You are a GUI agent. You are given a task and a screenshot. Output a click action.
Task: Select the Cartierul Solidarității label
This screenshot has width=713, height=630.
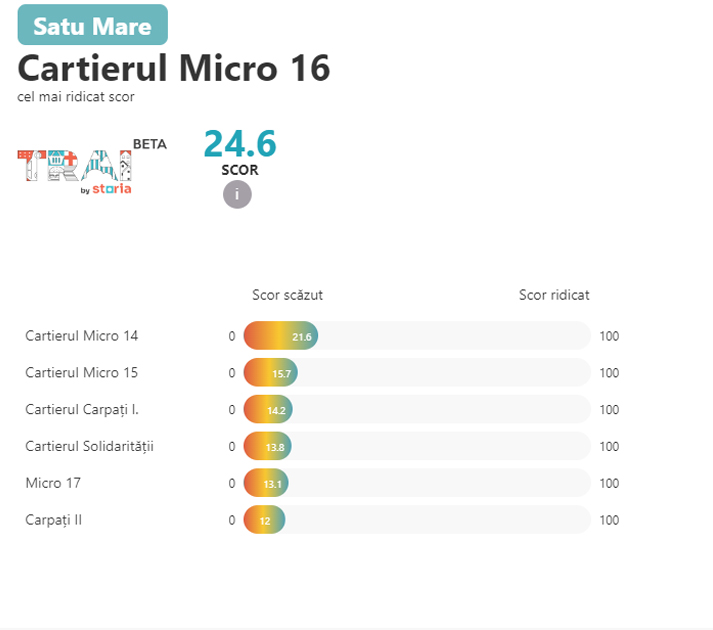coord(89,446)
